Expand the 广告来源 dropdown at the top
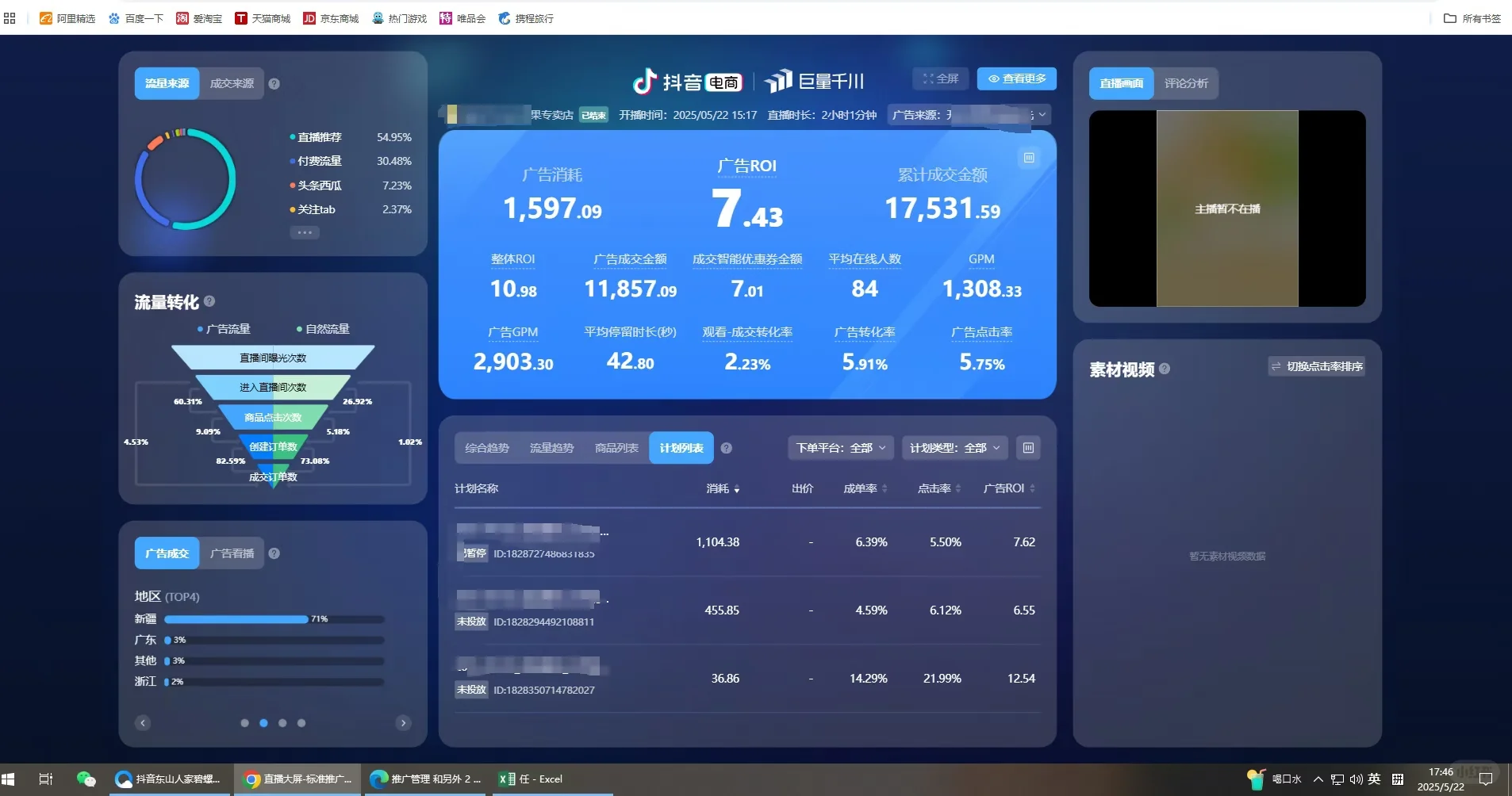Viewport: 1512px width, 796px height. (x=1042, y=114)
